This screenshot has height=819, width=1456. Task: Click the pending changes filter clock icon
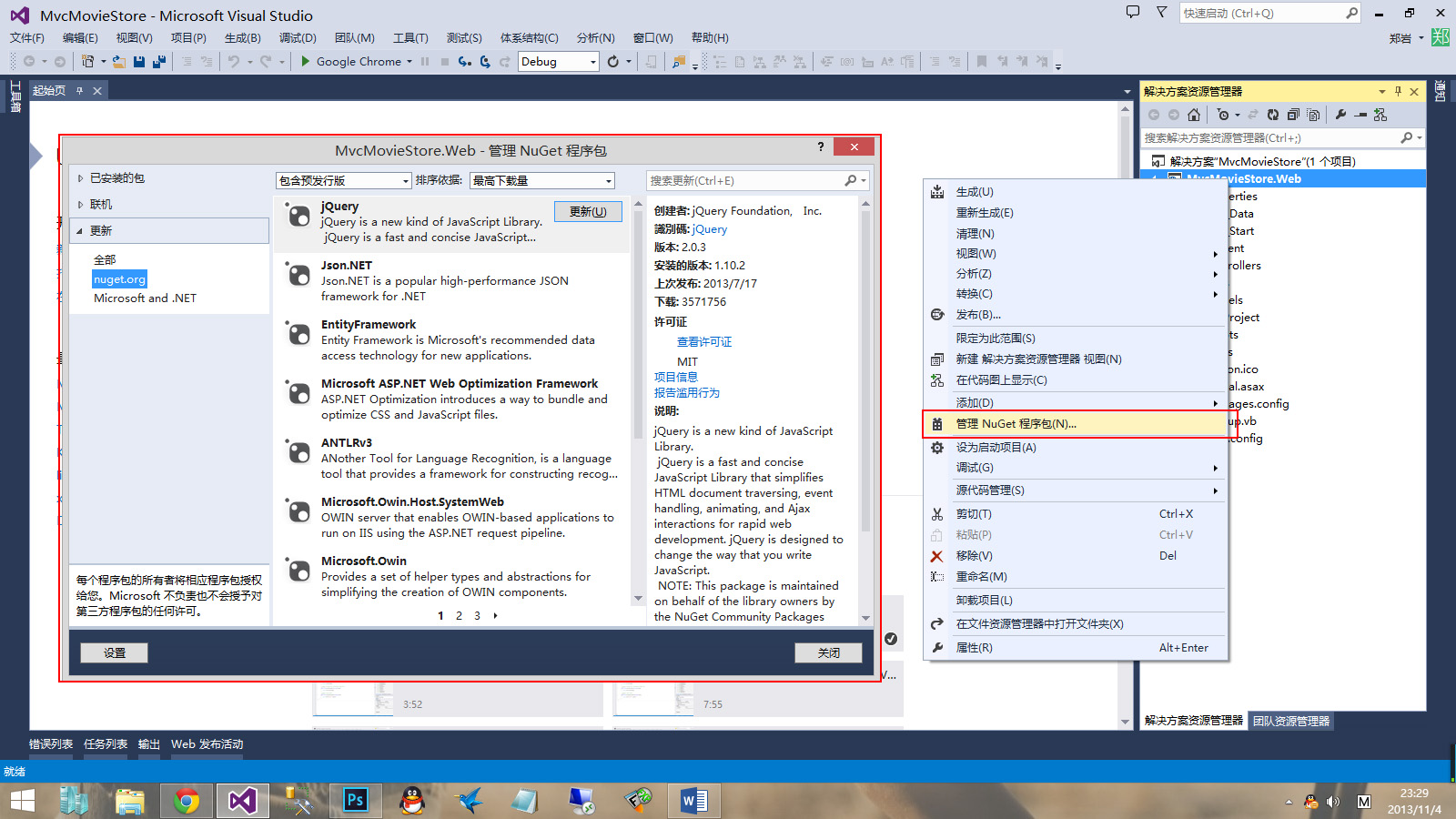(1224, 115)
